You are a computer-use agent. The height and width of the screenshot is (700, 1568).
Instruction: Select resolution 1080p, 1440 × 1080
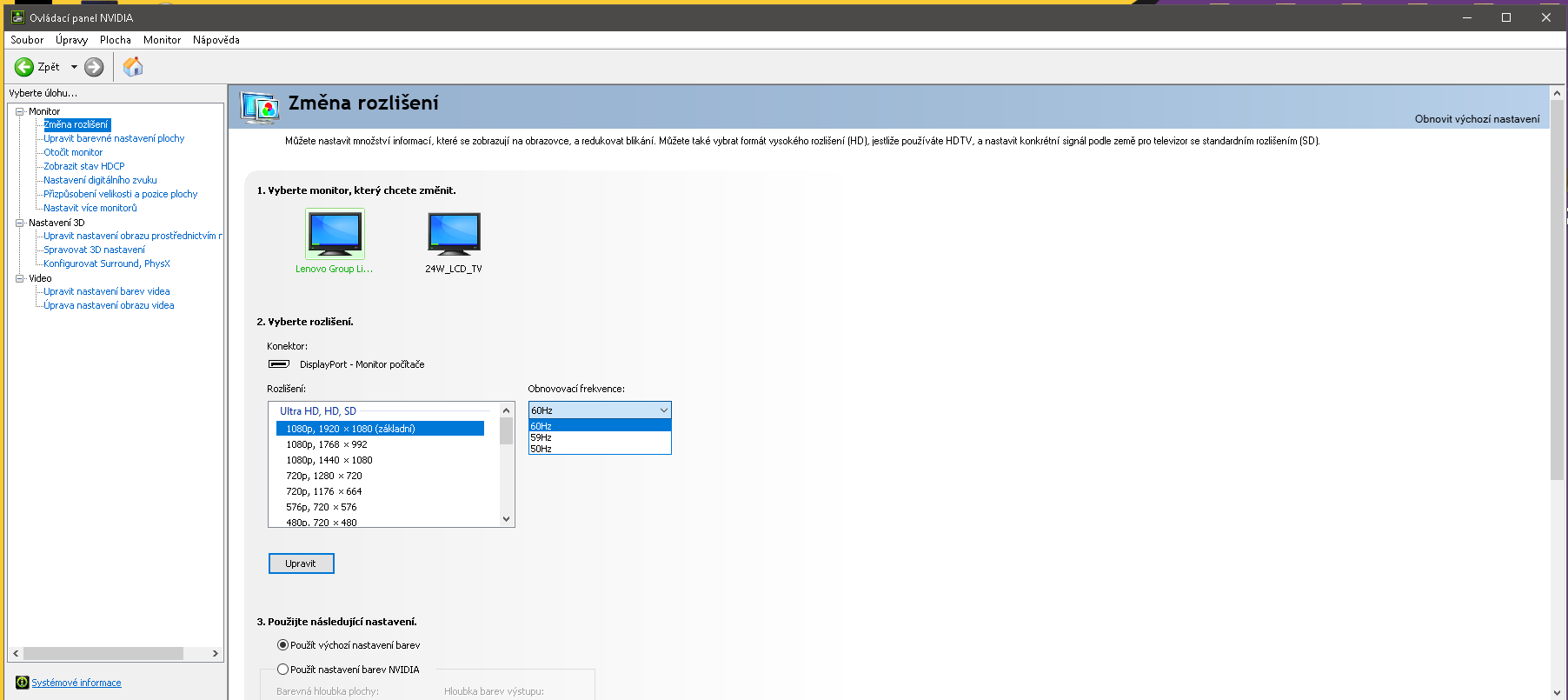(329, 460)
